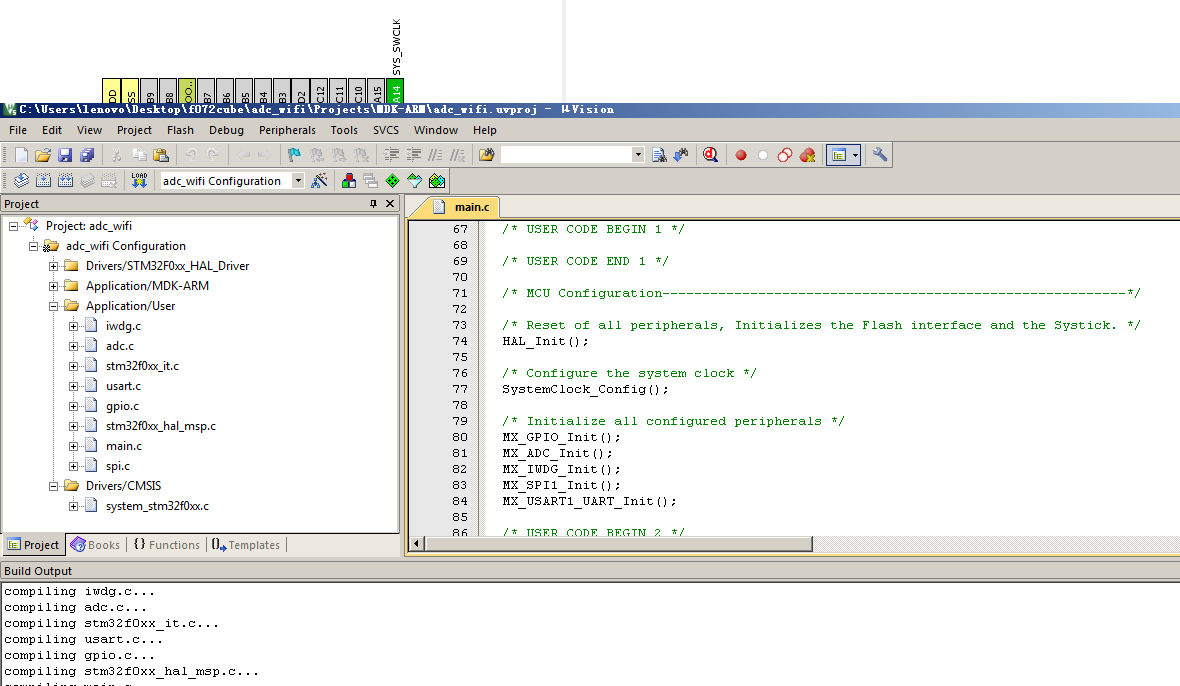Screen dimensions: 1180x686
Task: Download to flash with LOAD icon
Action: coord(139,181)
